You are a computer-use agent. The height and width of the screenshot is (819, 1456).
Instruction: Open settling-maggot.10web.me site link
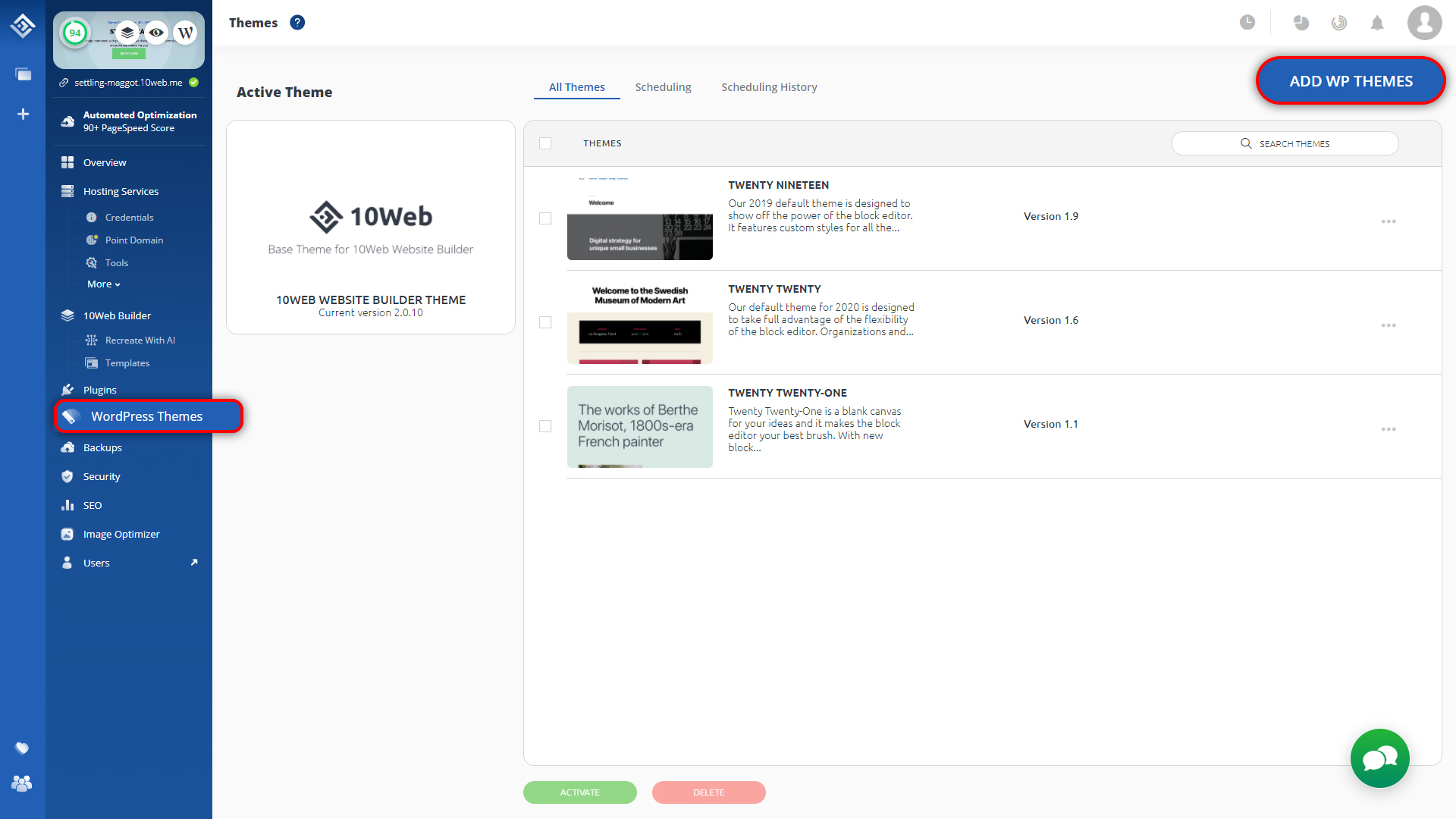128,83
